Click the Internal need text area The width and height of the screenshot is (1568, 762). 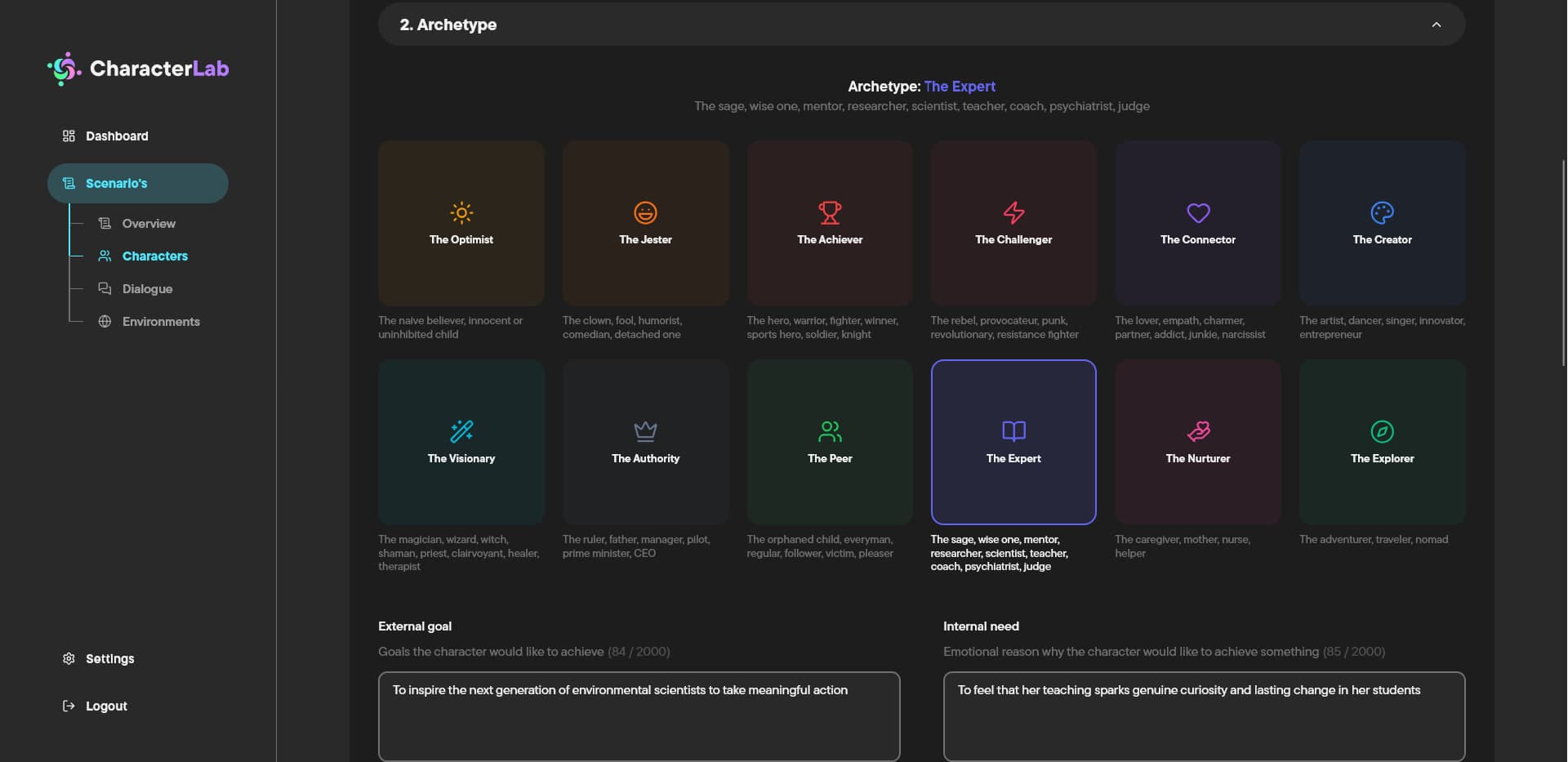click(1204, 716)
